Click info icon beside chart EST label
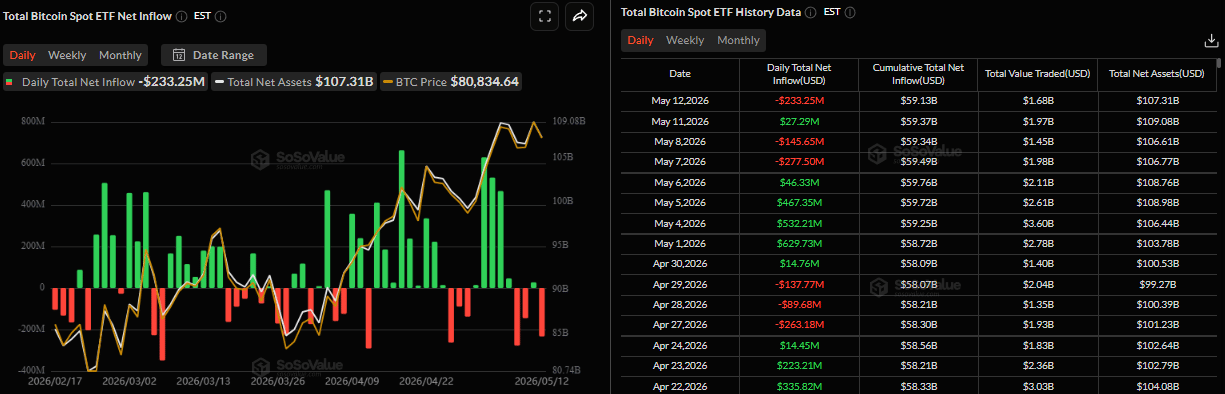Image resolution: width=1225 pixels, height=394 pixels. click(x=221, y=16)
